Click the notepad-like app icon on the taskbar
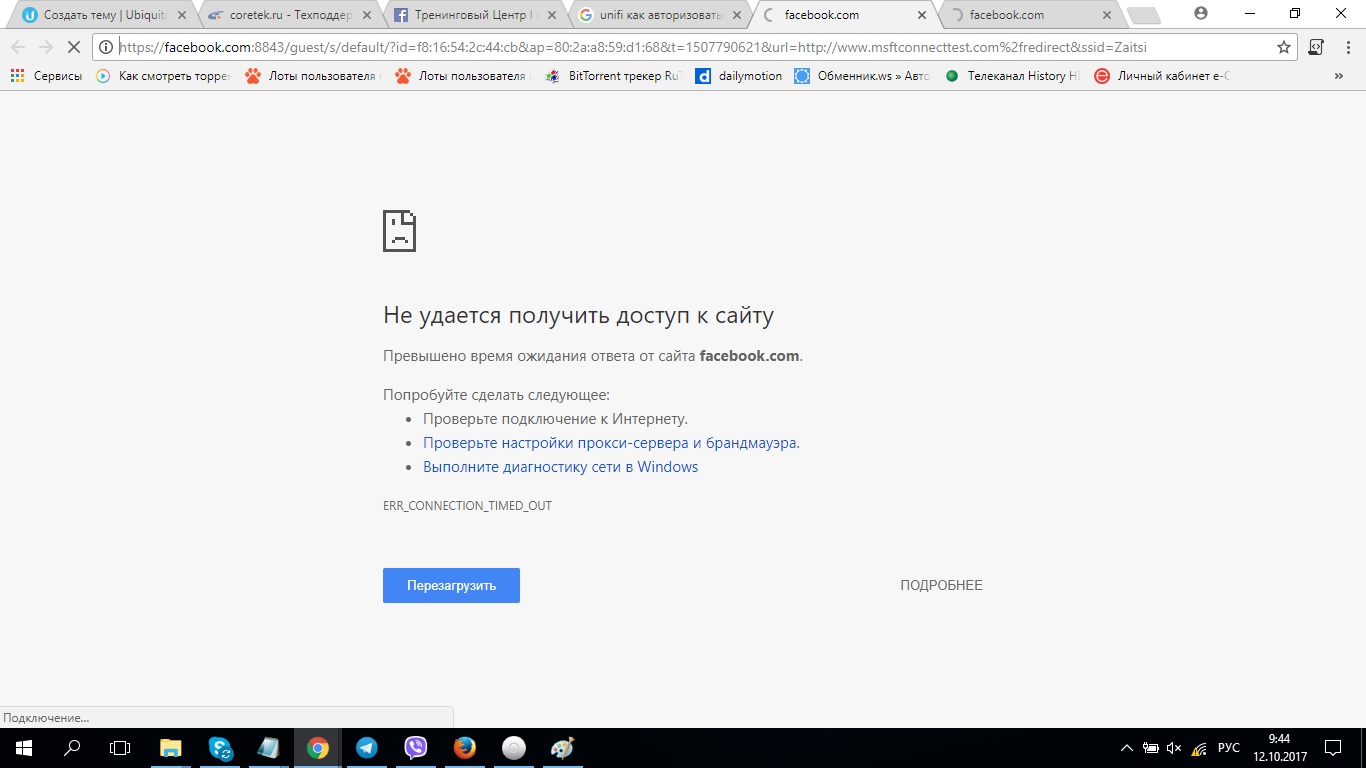 269,748
